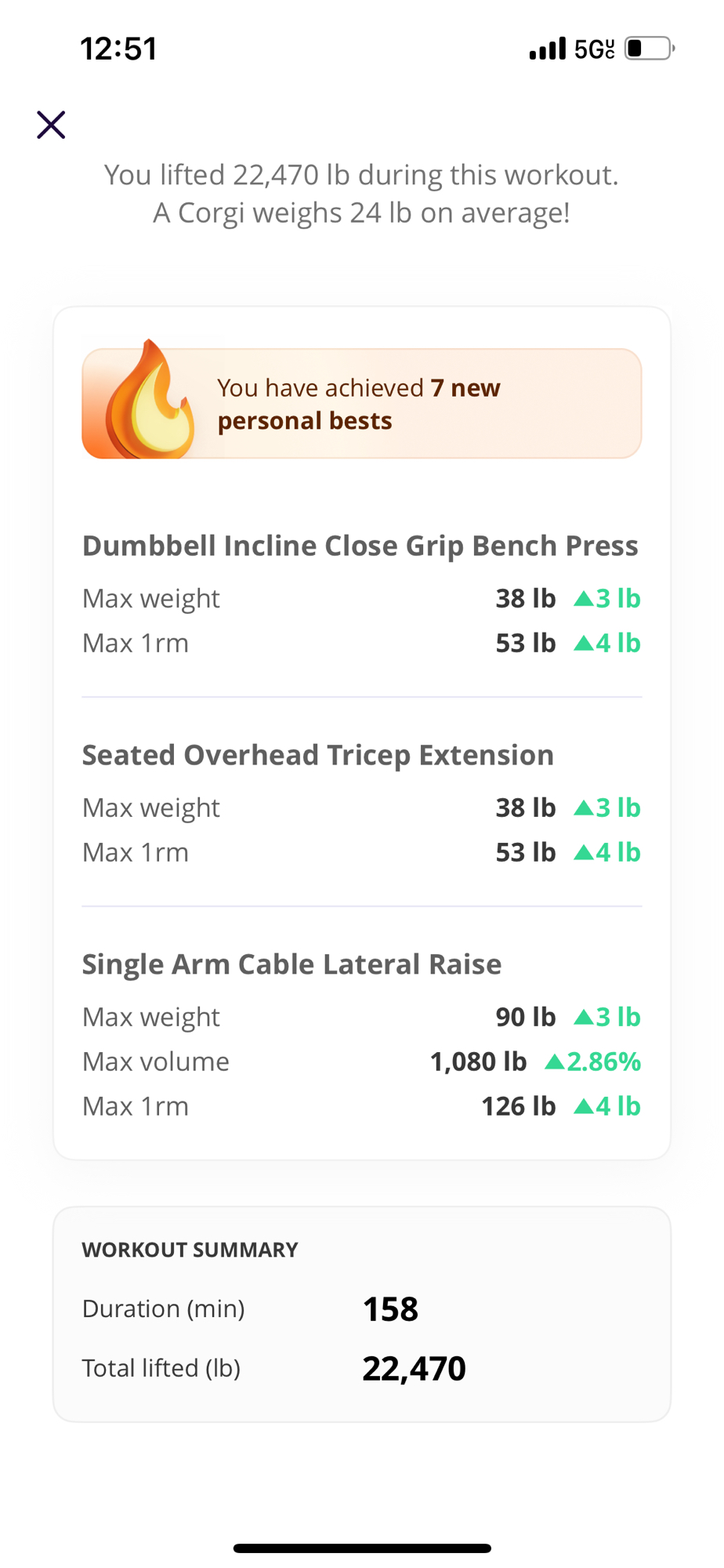Tap the battery status icon

649,49
